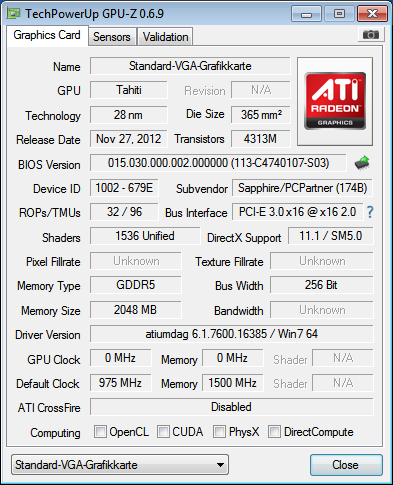Click the Driver Version atiumdag field

point(232,334)
